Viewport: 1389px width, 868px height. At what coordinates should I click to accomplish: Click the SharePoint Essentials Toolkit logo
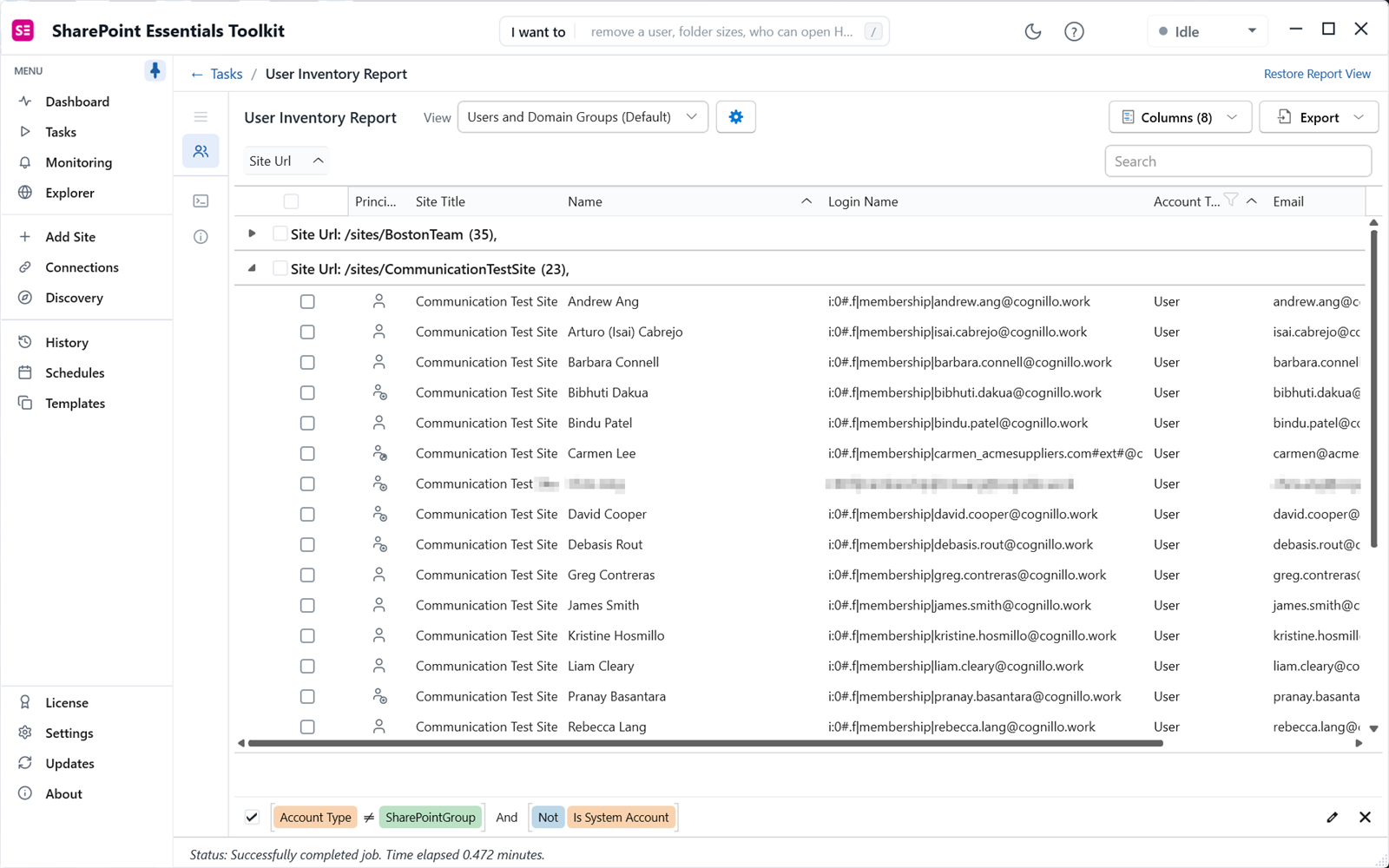pyautogui.click(x=23, y=31)
